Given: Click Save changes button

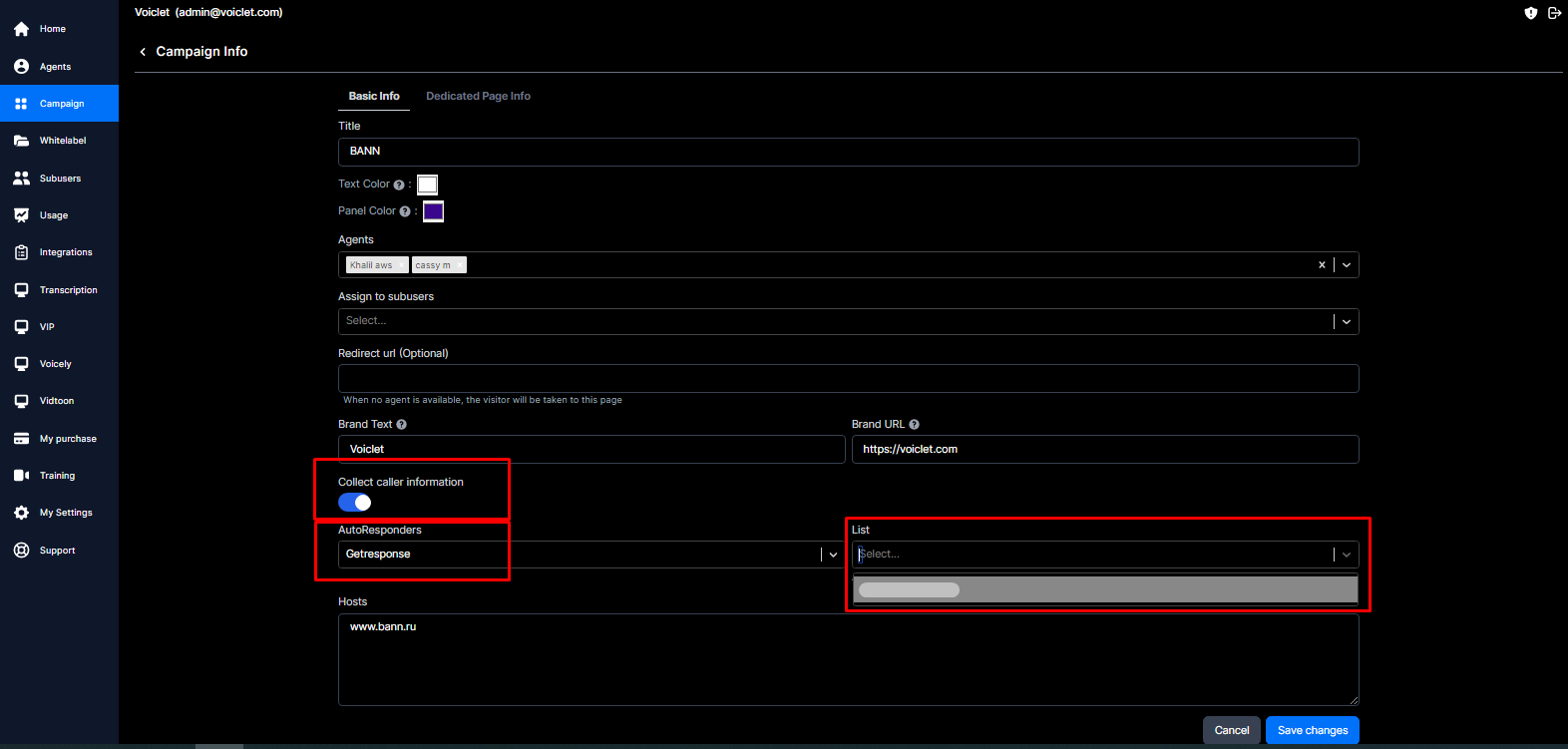Looking at the screenshot, I should click(1313, 730).
